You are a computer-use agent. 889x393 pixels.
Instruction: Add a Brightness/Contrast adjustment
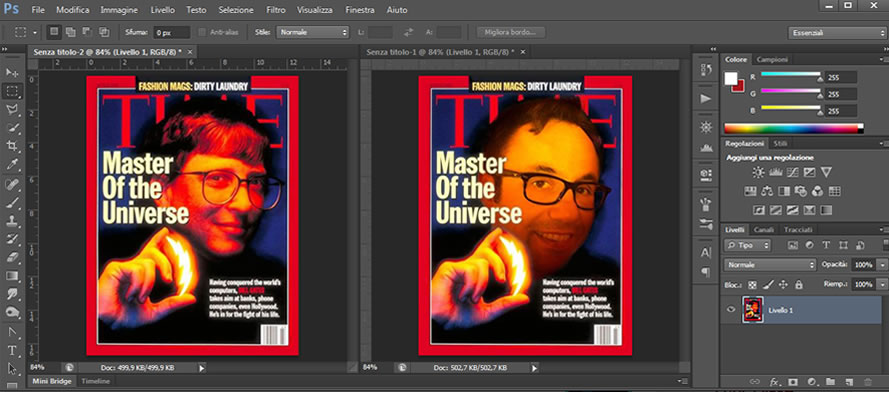[758, 172]
